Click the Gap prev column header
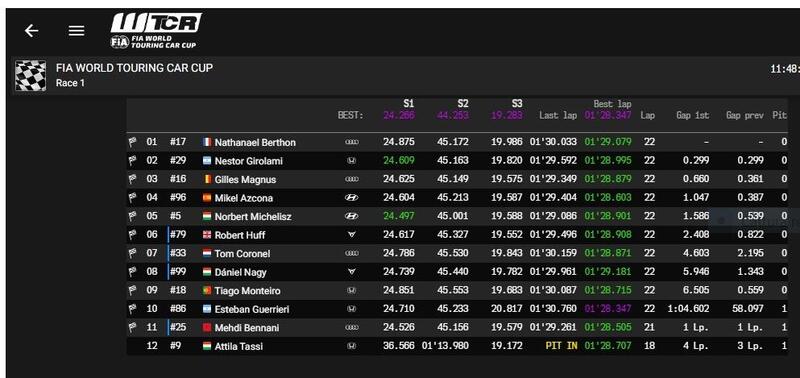 point(745,115)
